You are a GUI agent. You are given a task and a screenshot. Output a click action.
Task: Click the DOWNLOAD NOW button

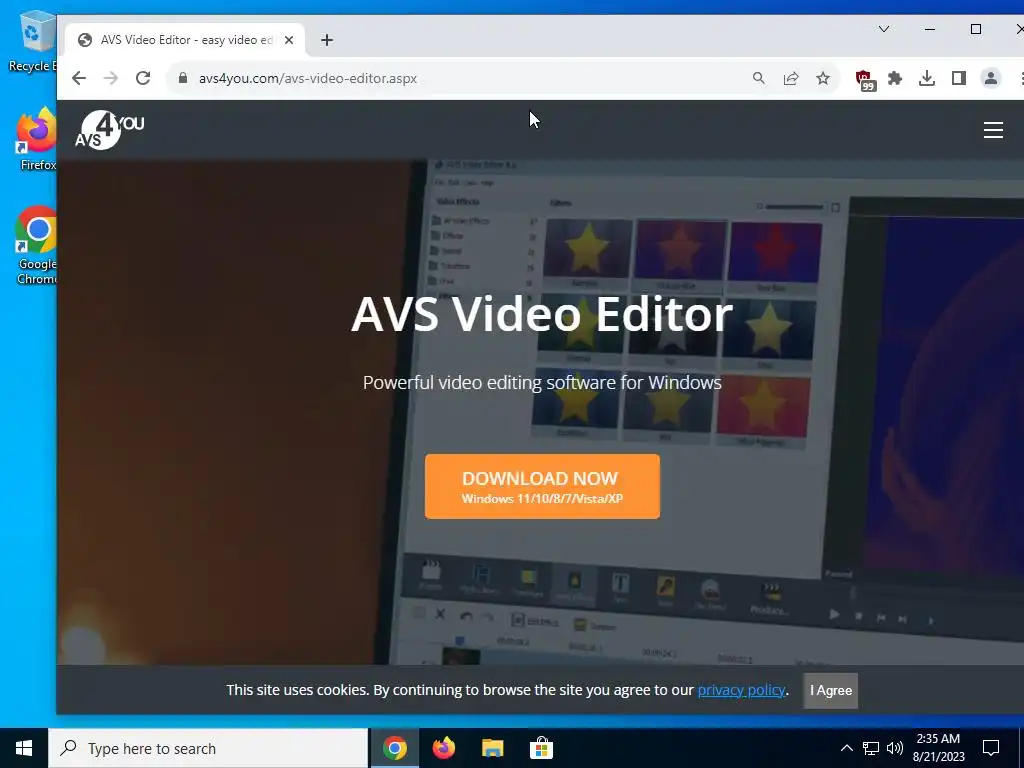tap(542, 487)
